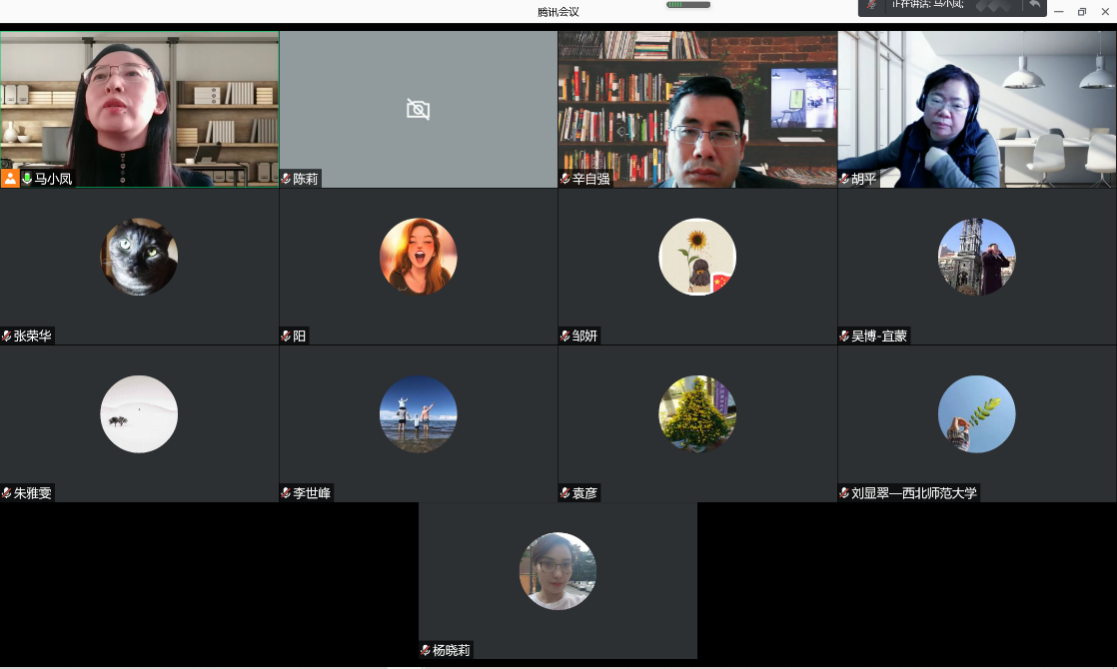Click the 袁彦 name label

point(585,493)
